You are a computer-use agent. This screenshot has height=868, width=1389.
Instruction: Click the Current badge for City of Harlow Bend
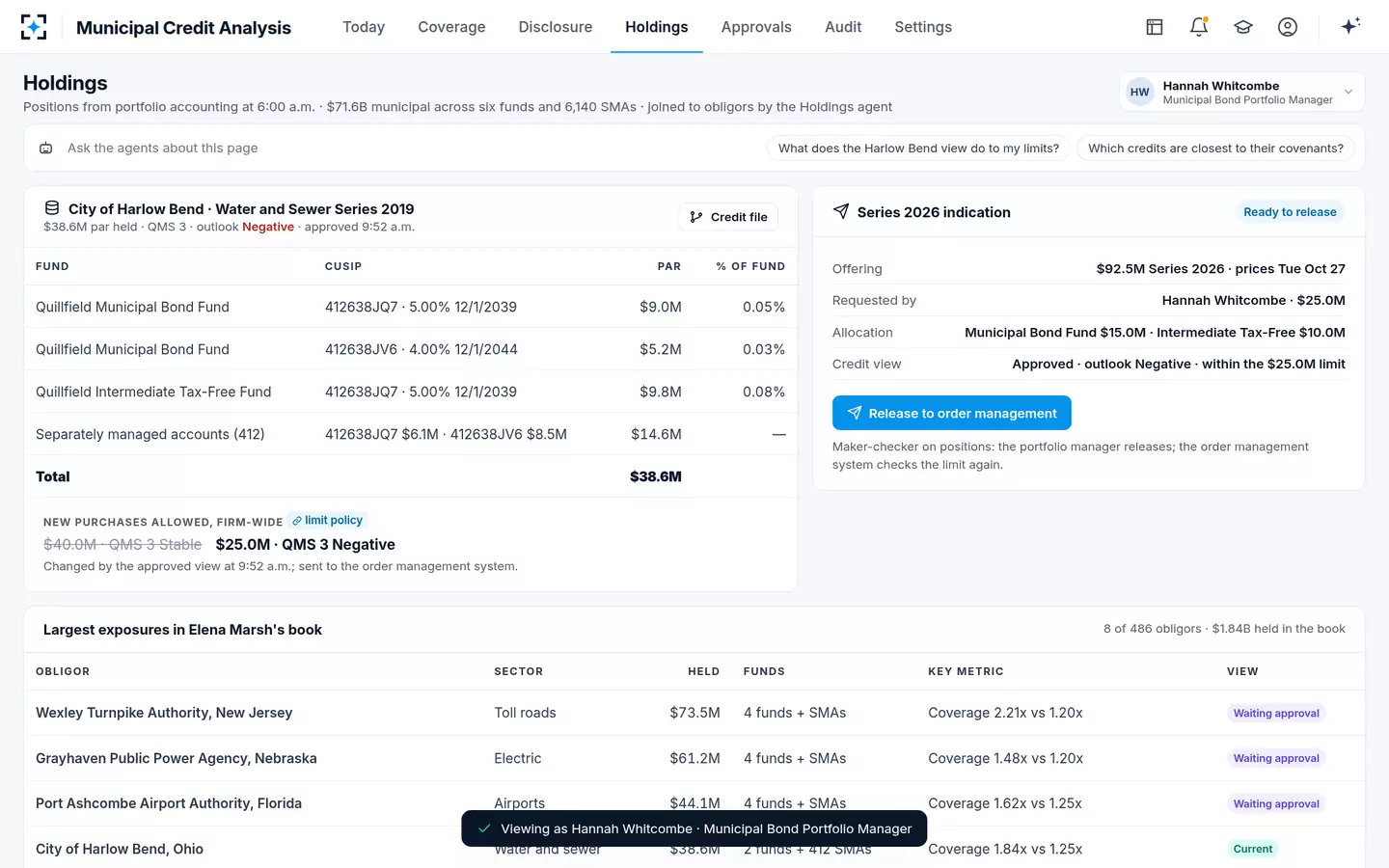click(1253, 850)
